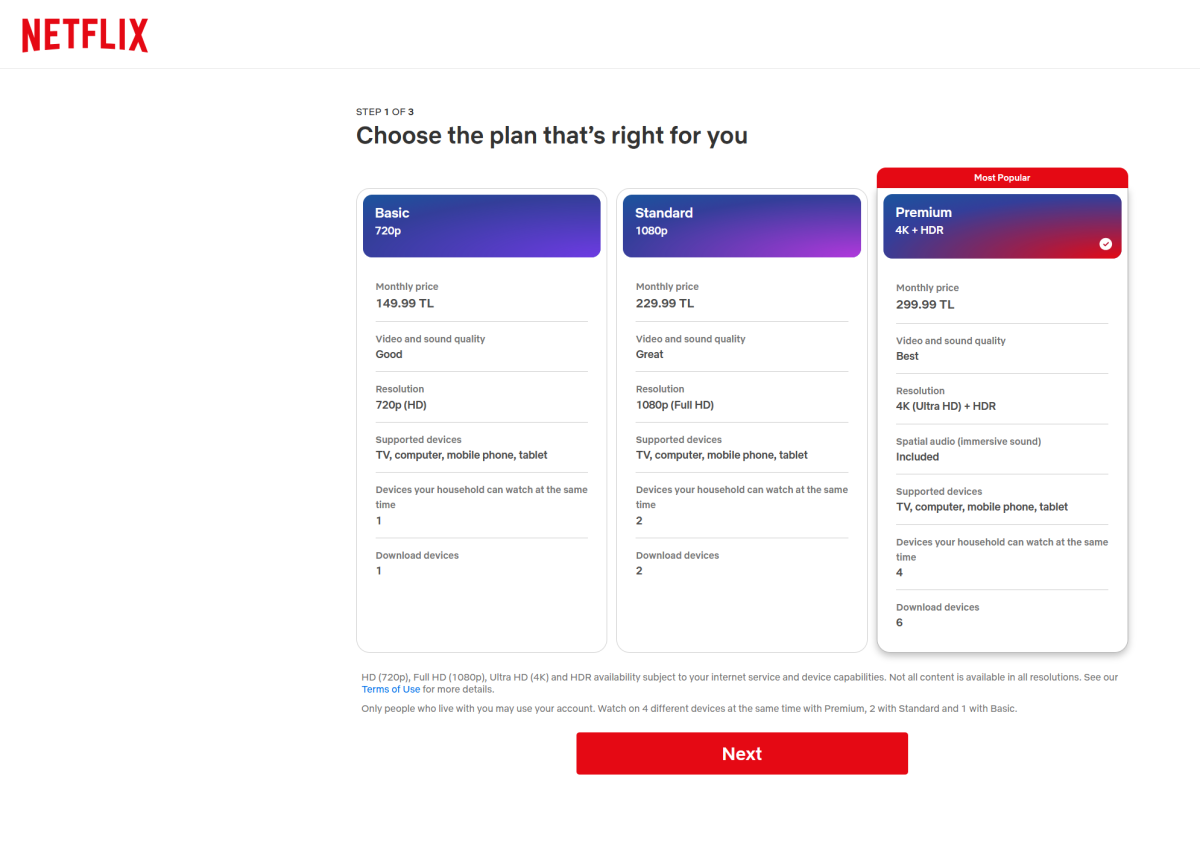Click the Basic 720p plan header banner
Screen dimensions: 1200x868
coord(481,225)
